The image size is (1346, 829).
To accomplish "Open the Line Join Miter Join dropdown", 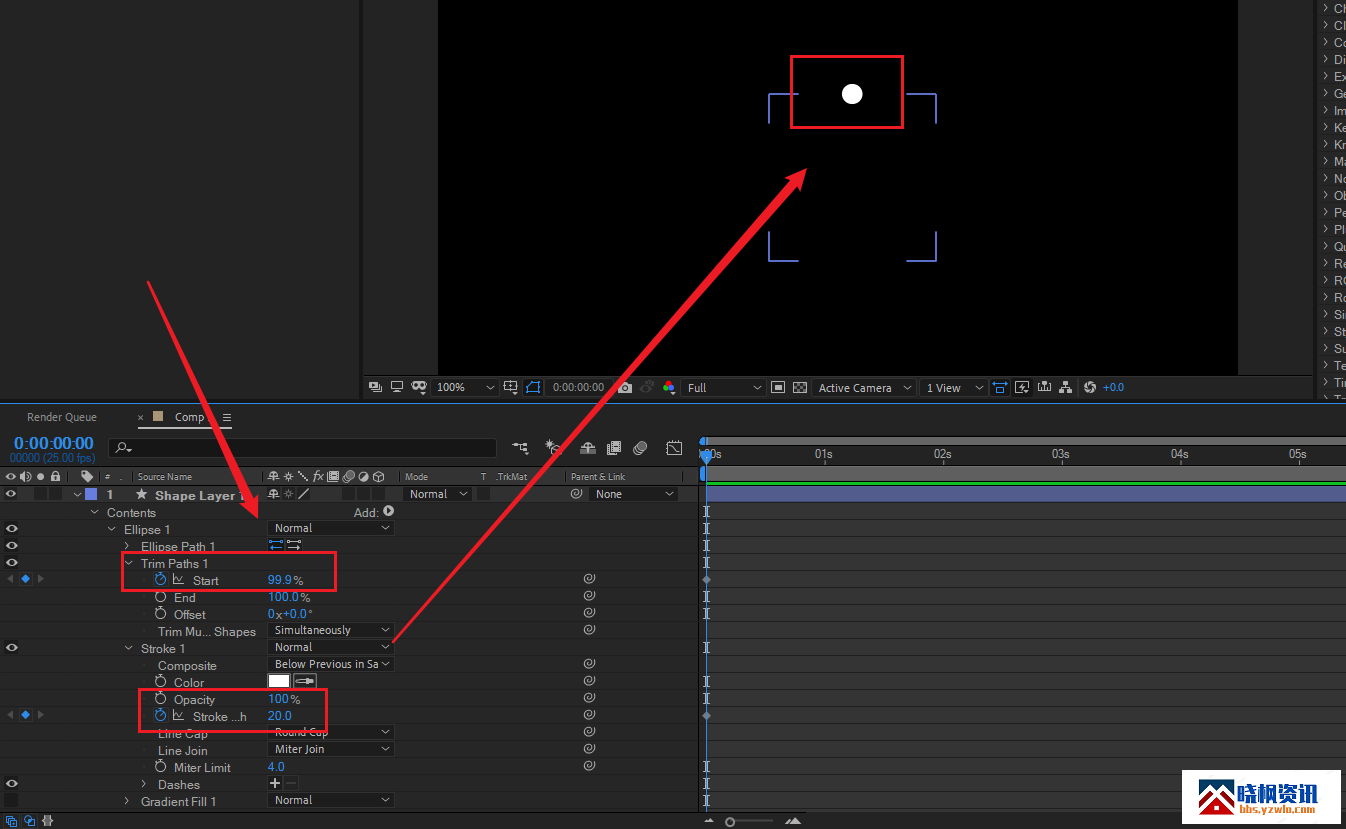I will tap(331, 749).
